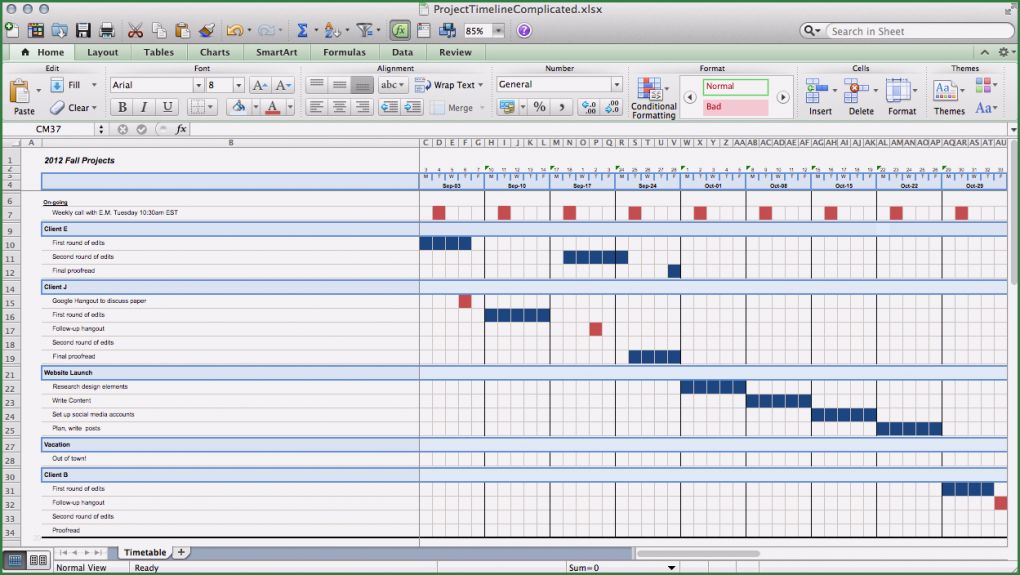Image resolution: width=1020 pixels, height=575 pixels.
Task: Align text to the top
Action: tap(317, 85)
